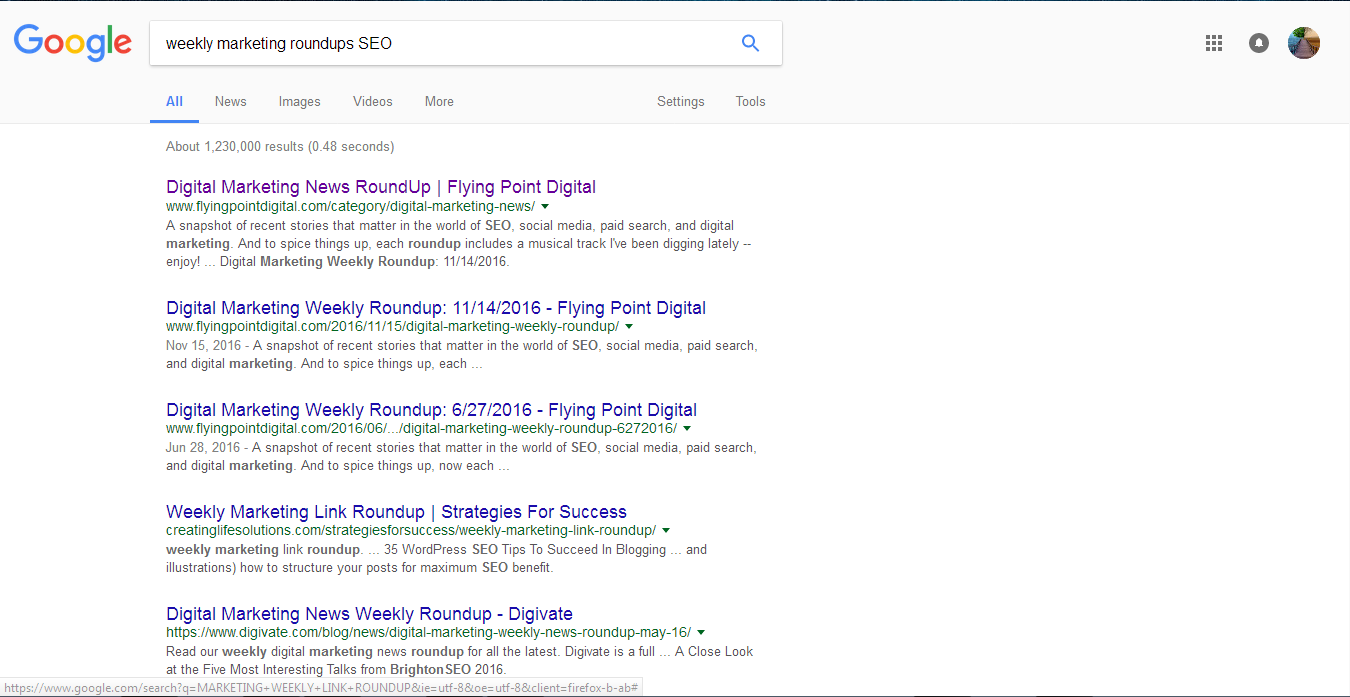
Task: Switch to the Videos tab
Action: click(x=372, y=101)
